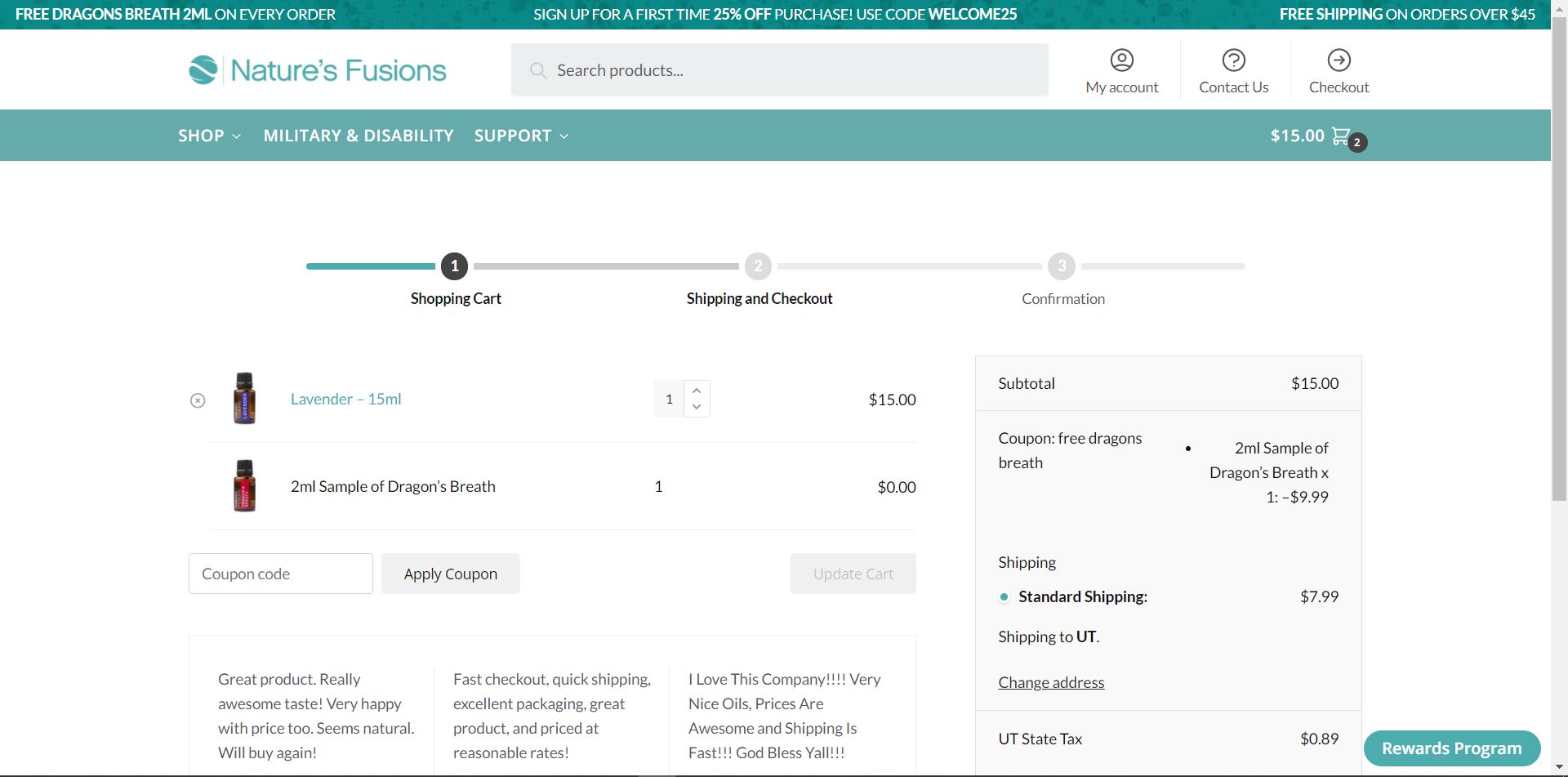Select the Standard Shipping radio option
The image size is (1568, 777).
tap(1004, 597)
